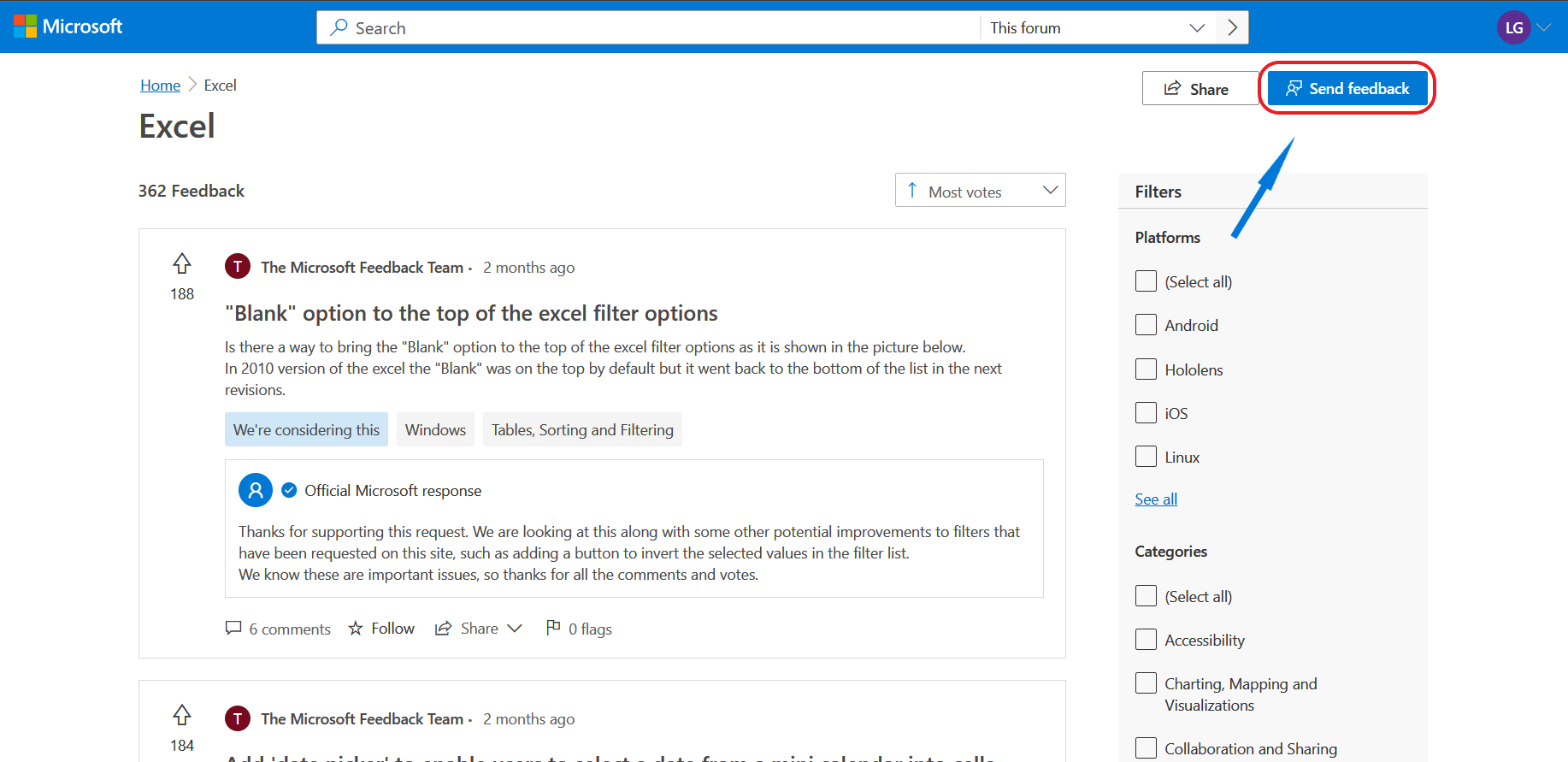Open the author avatar on the 184-vote post
This screenshot has width=1568, height=762.
(x=238, y=718)
